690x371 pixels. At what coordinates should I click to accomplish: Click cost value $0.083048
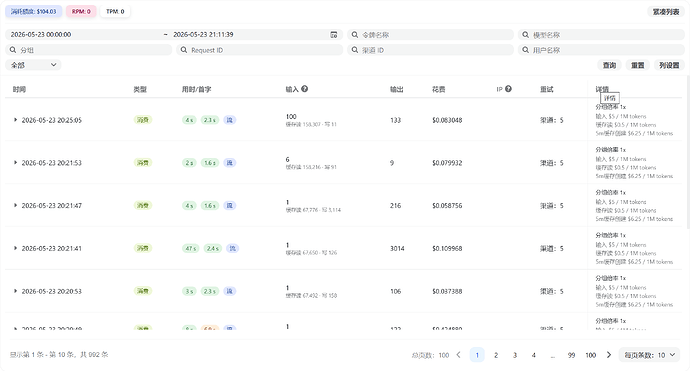pyautogui.click(x=447, y=120)
